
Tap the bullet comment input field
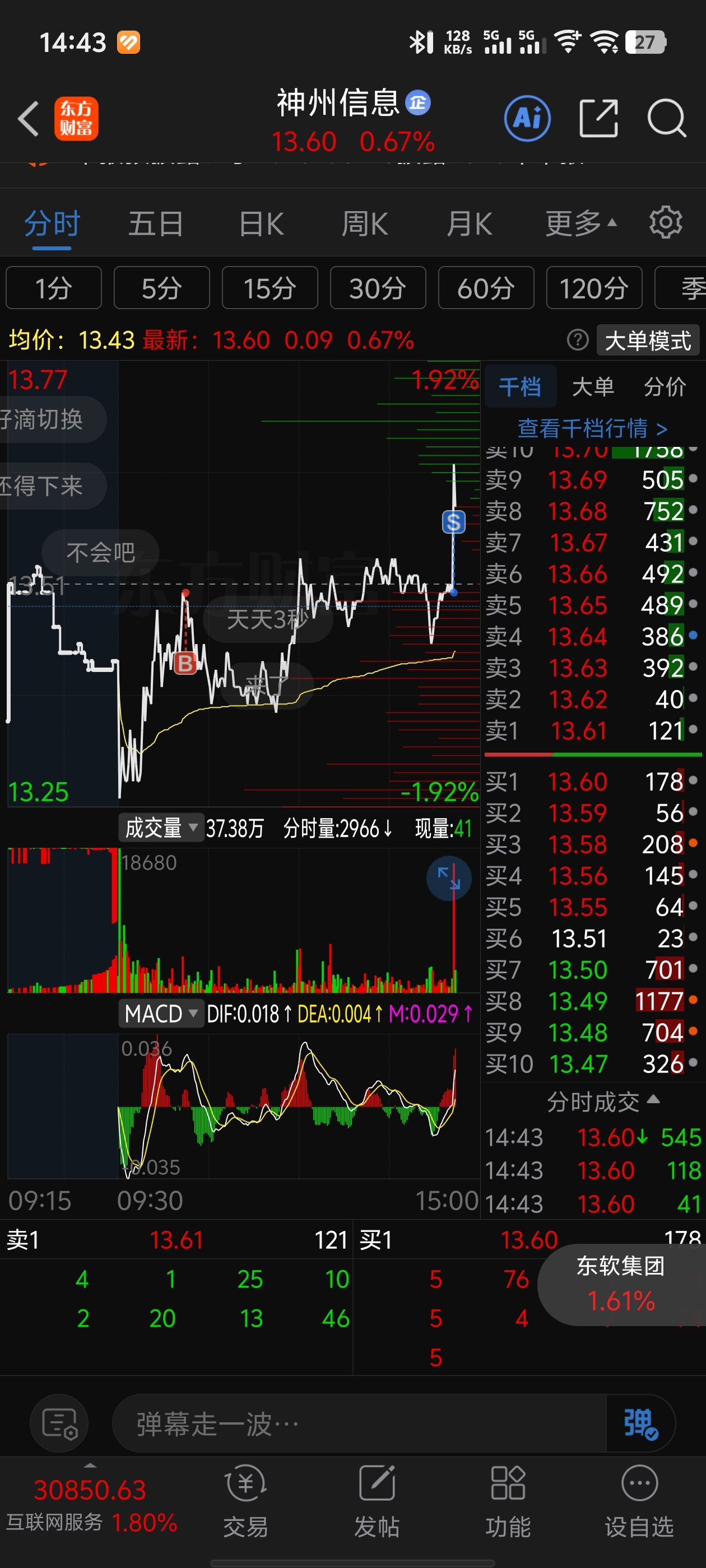point(359,1423)
